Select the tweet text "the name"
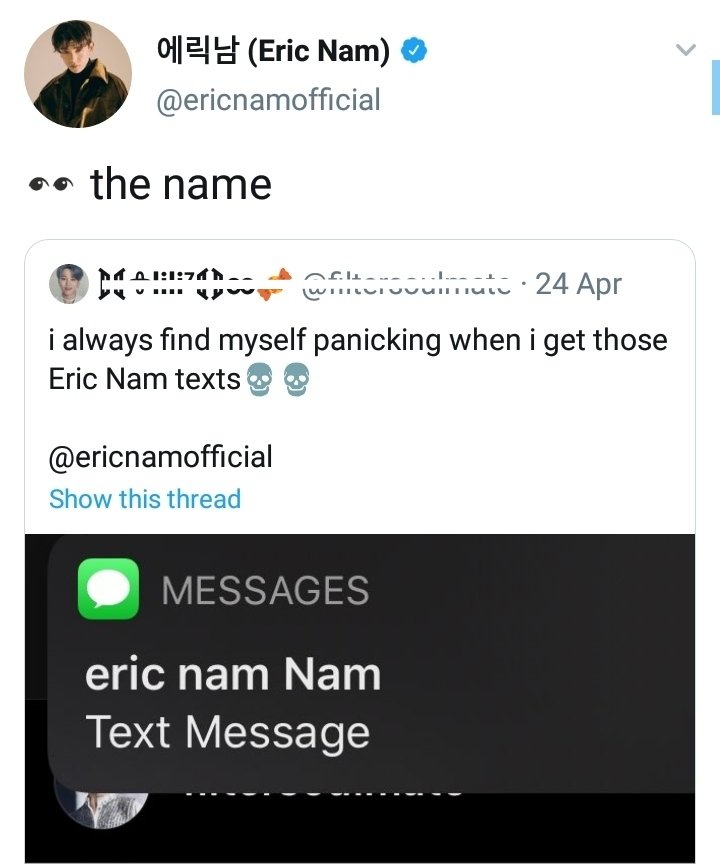 pos(181,185)
